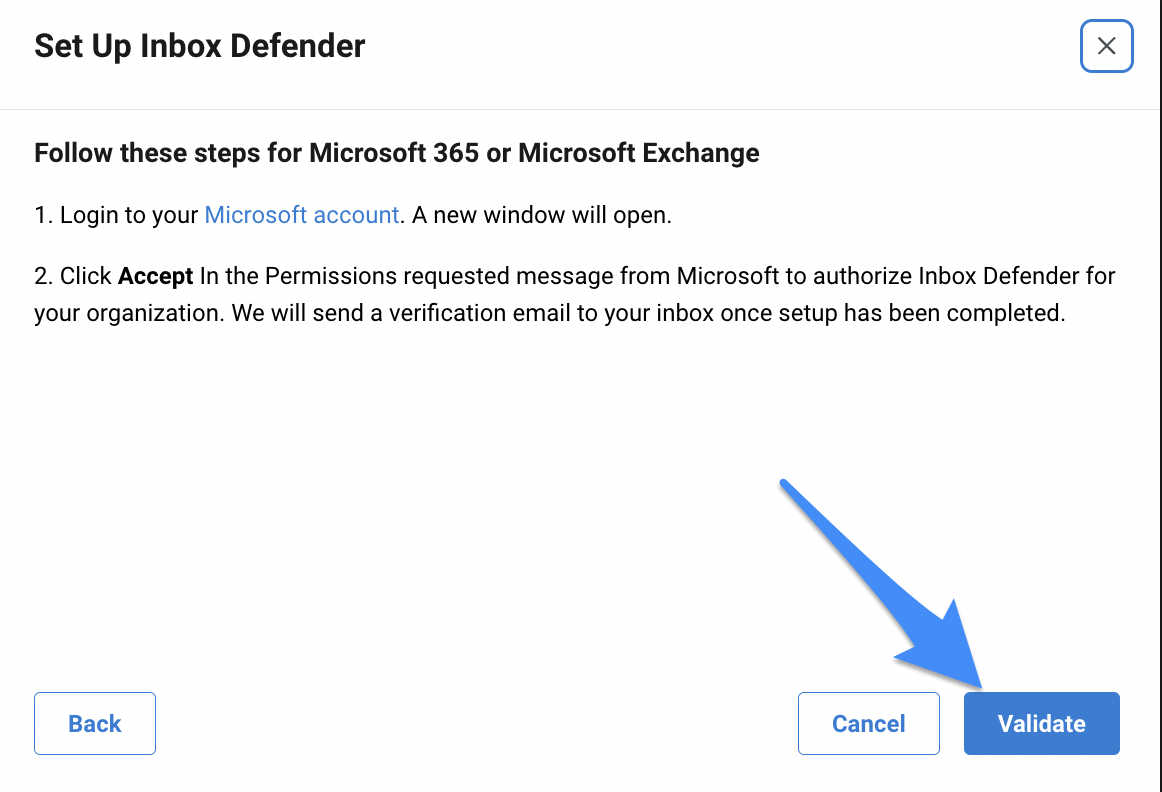Return to previous step via Back

(x=95, y=723)
